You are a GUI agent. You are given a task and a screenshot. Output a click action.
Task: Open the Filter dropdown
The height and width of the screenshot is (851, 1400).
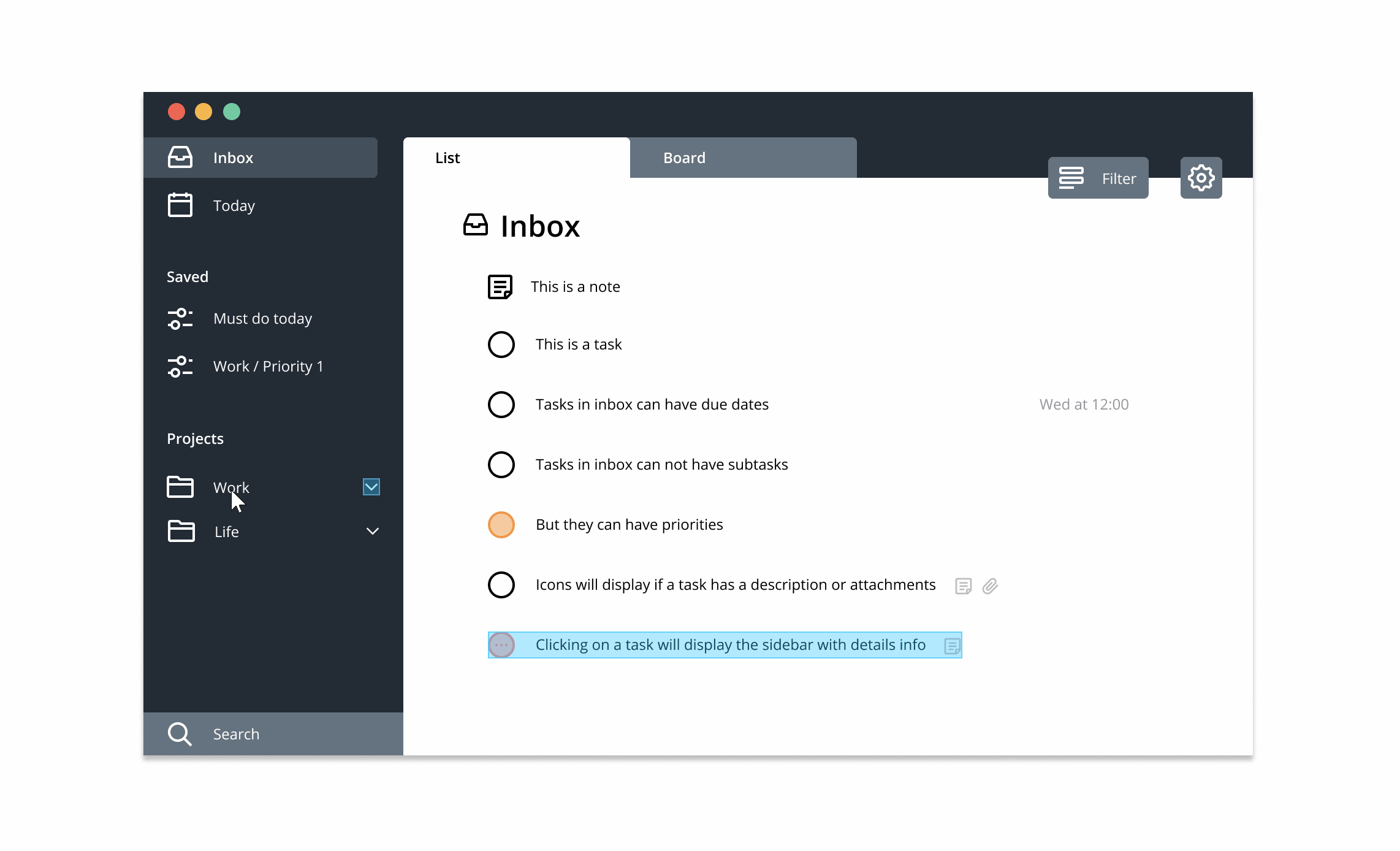pos(1098,178)
